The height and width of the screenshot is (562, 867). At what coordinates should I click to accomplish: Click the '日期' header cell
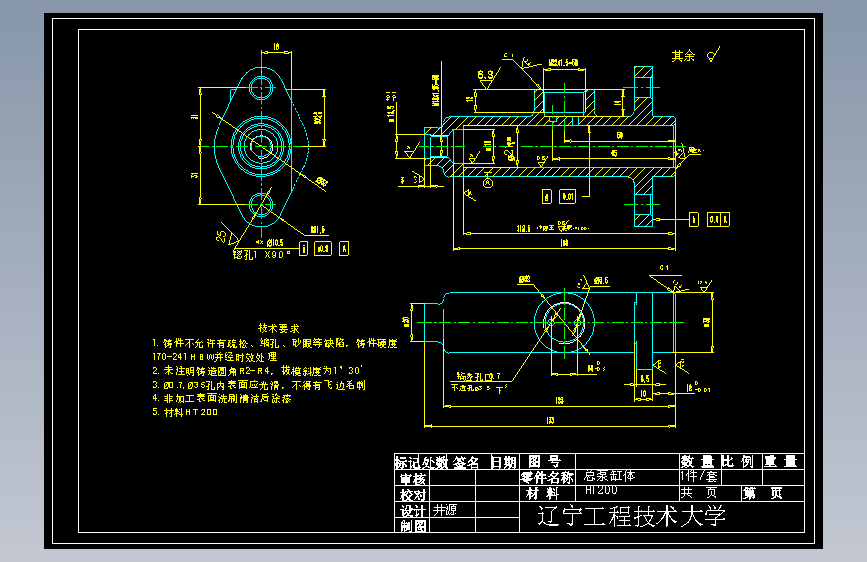pos(504,462)
